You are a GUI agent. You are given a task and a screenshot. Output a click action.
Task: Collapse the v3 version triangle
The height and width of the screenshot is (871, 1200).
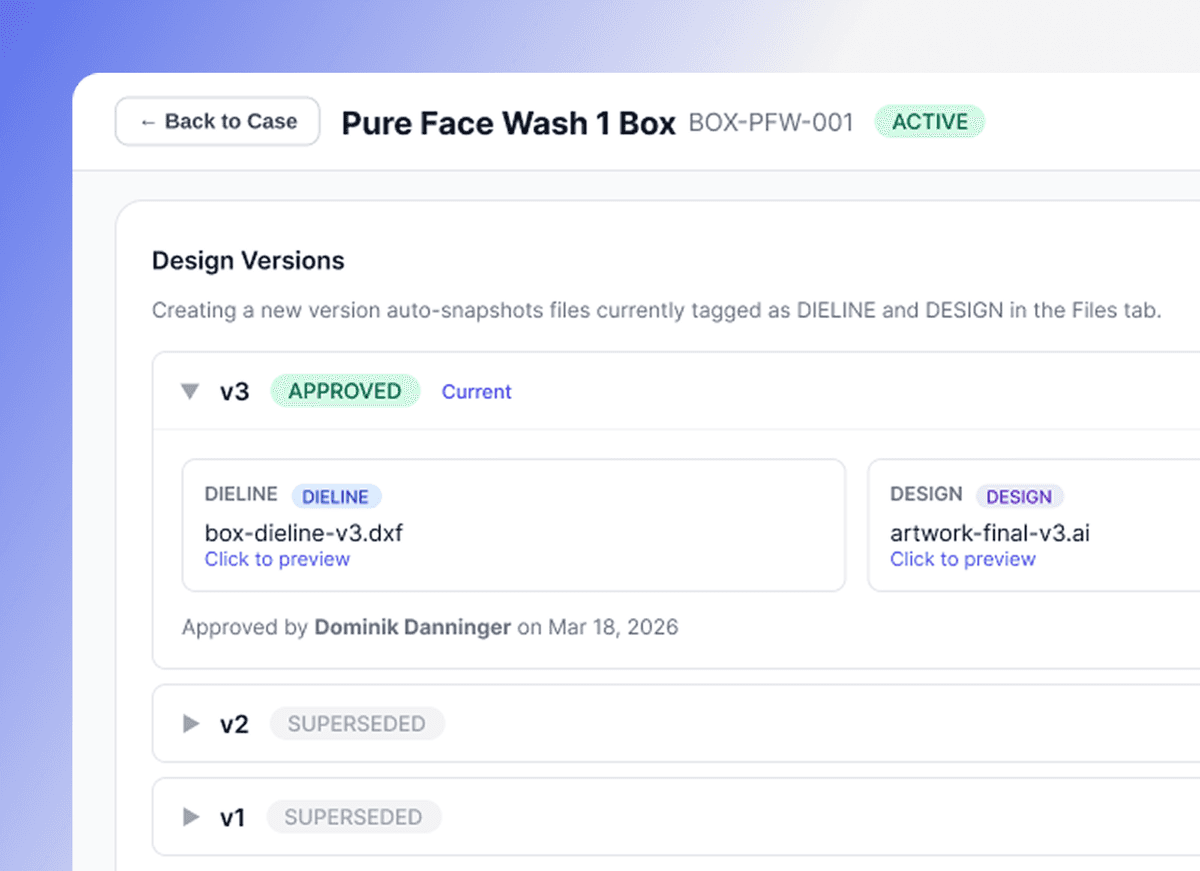click(x=190, y=391)
